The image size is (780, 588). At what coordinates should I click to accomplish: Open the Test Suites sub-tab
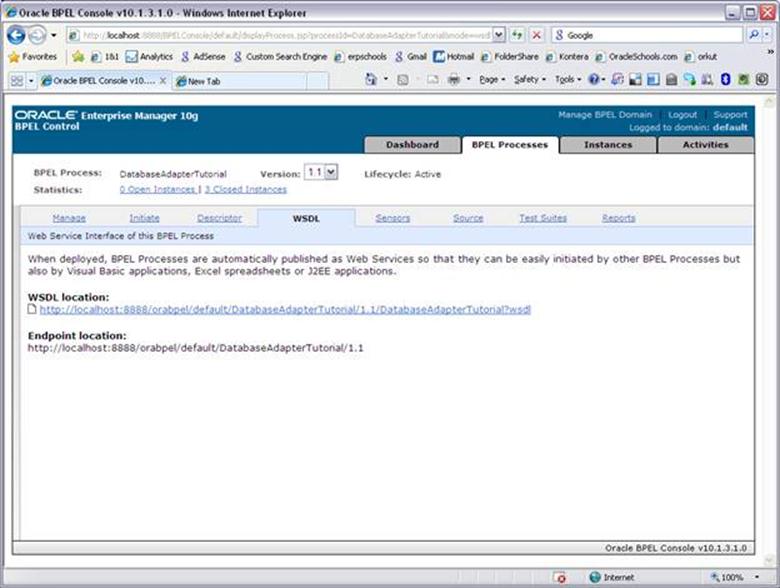point(543,218)
